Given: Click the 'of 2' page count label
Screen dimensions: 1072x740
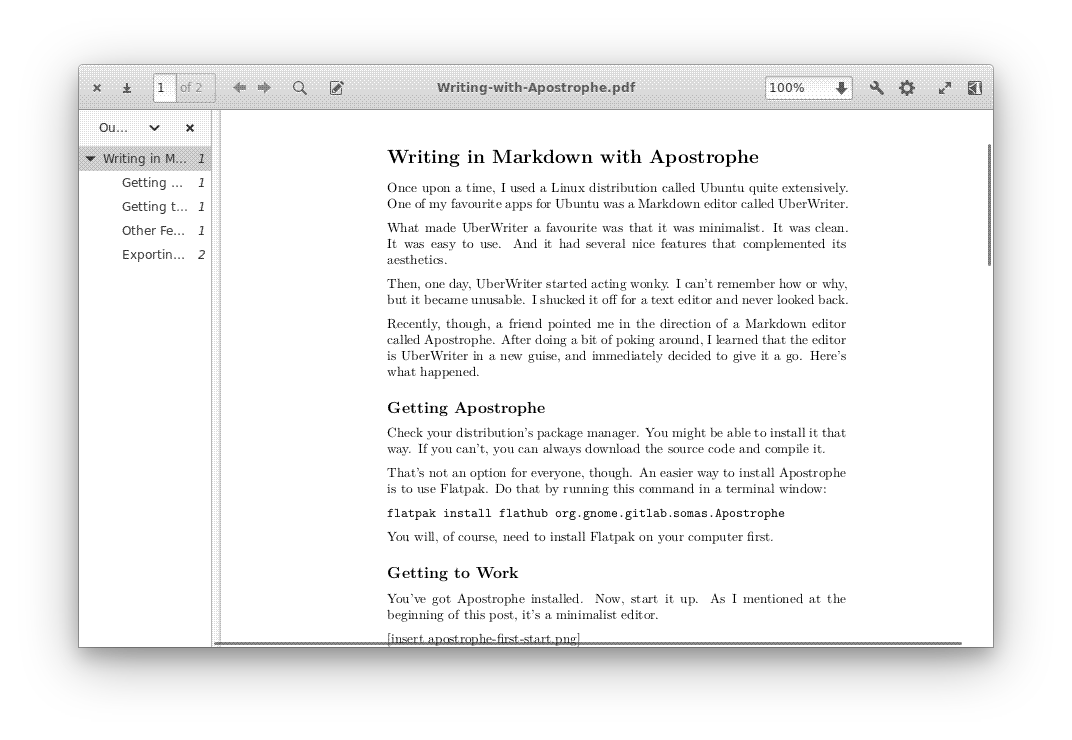Looking at the screenshot, I should tap(191, 88).
